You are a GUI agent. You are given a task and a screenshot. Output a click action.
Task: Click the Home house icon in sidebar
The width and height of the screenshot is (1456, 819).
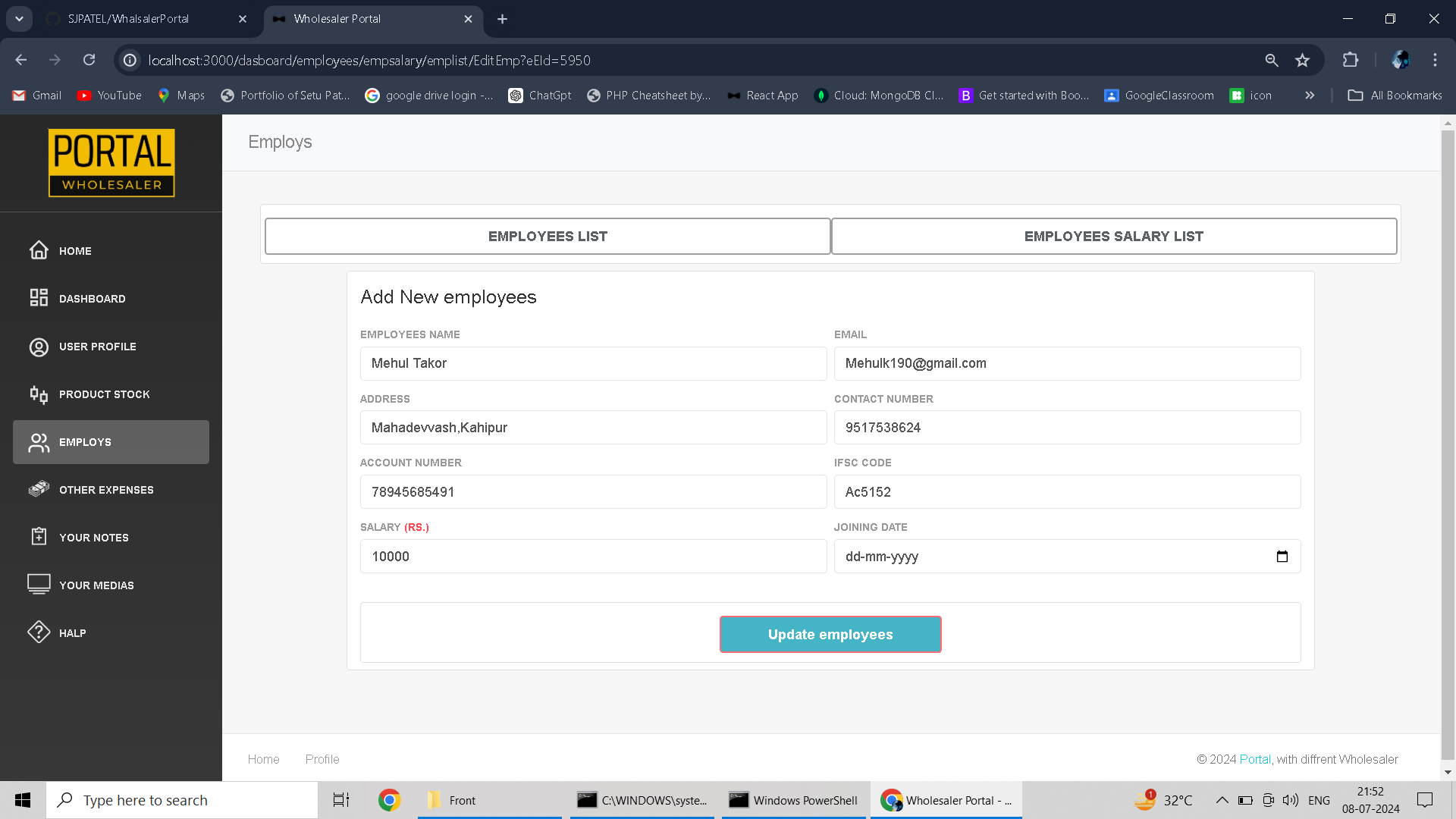[x=39, y=250]
